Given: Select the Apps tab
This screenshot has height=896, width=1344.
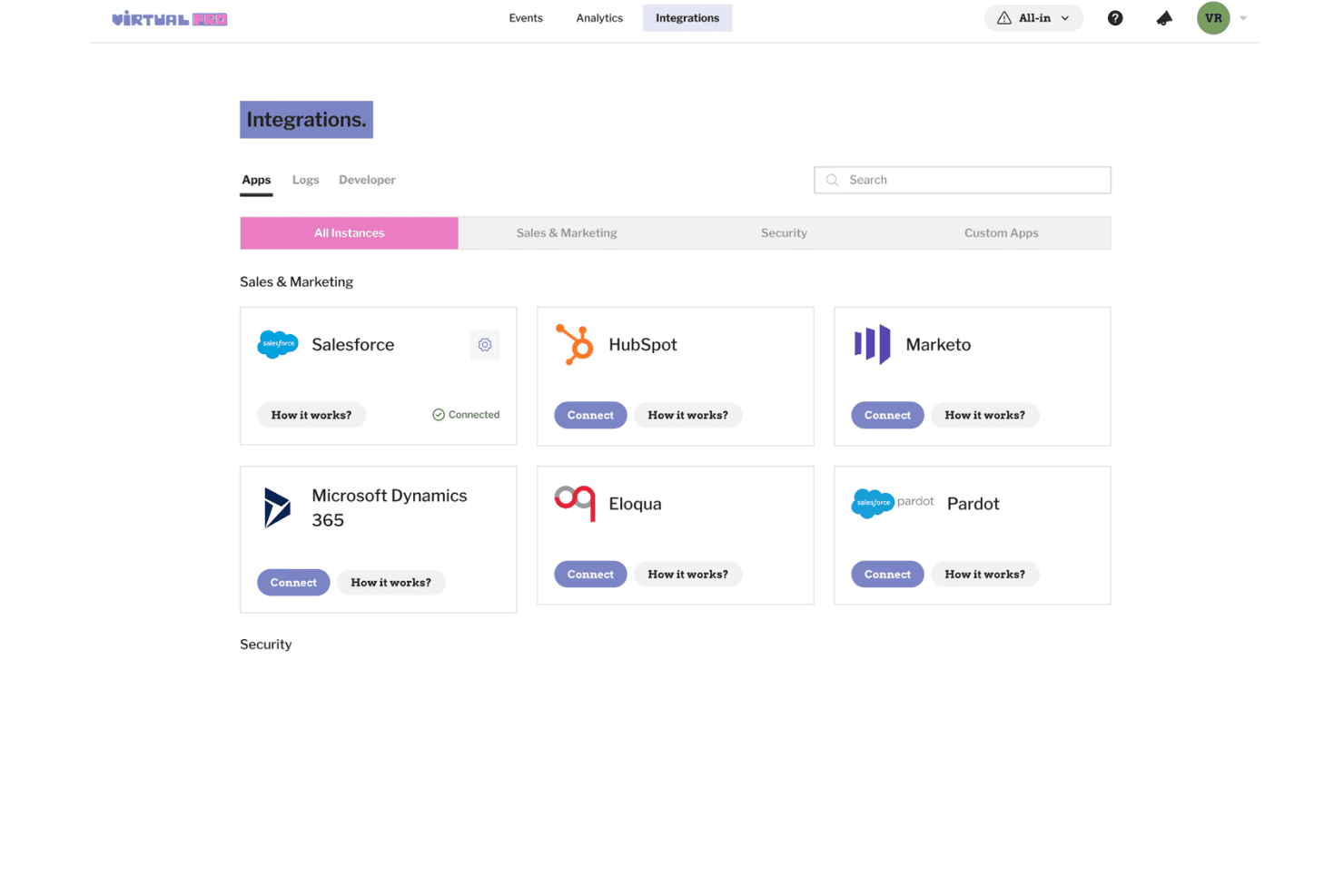Looking at the screenshot, I should tap(256, 180).
